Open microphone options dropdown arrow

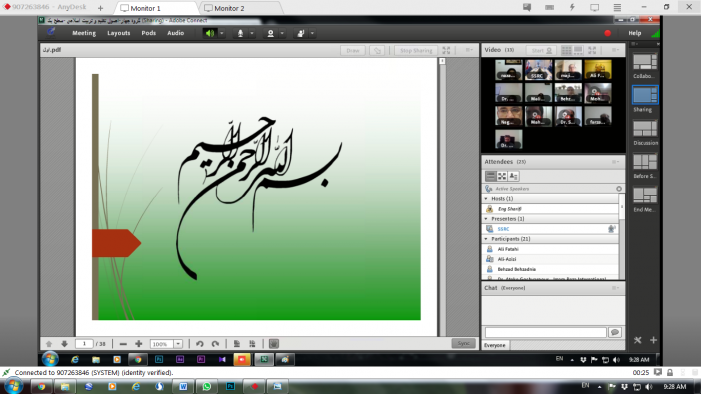pos(252,33)
